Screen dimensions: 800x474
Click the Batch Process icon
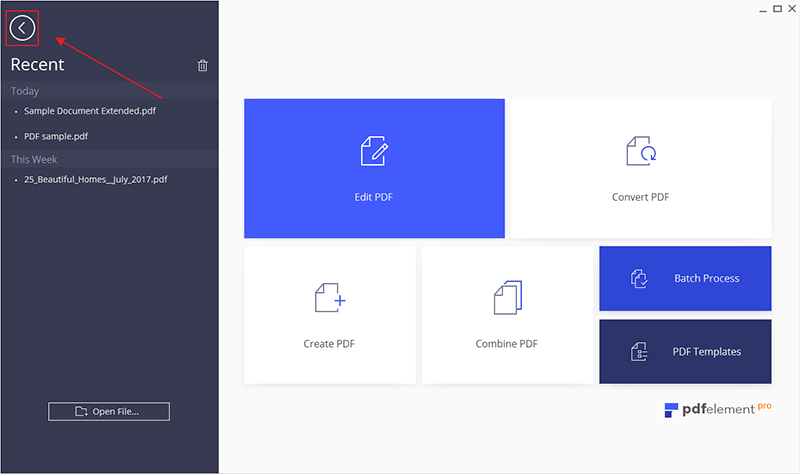[639, 279]
